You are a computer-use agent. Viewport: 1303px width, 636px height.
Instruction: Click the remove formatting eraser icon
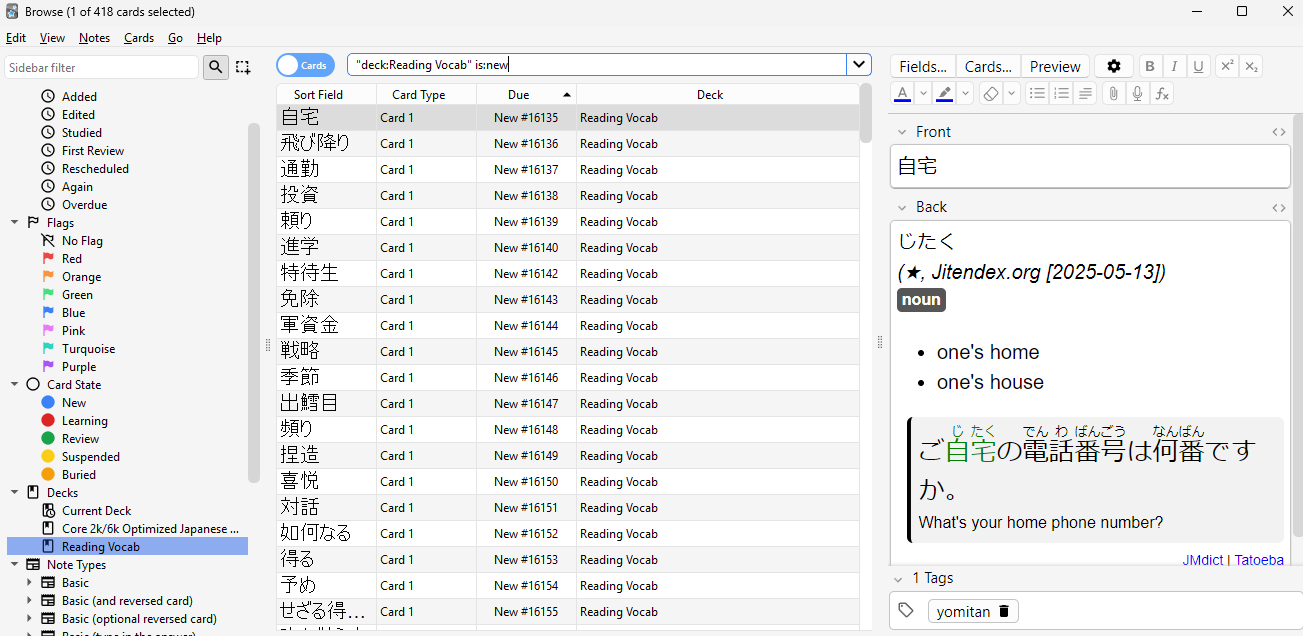pyautogui.click(x=990, y=93)
